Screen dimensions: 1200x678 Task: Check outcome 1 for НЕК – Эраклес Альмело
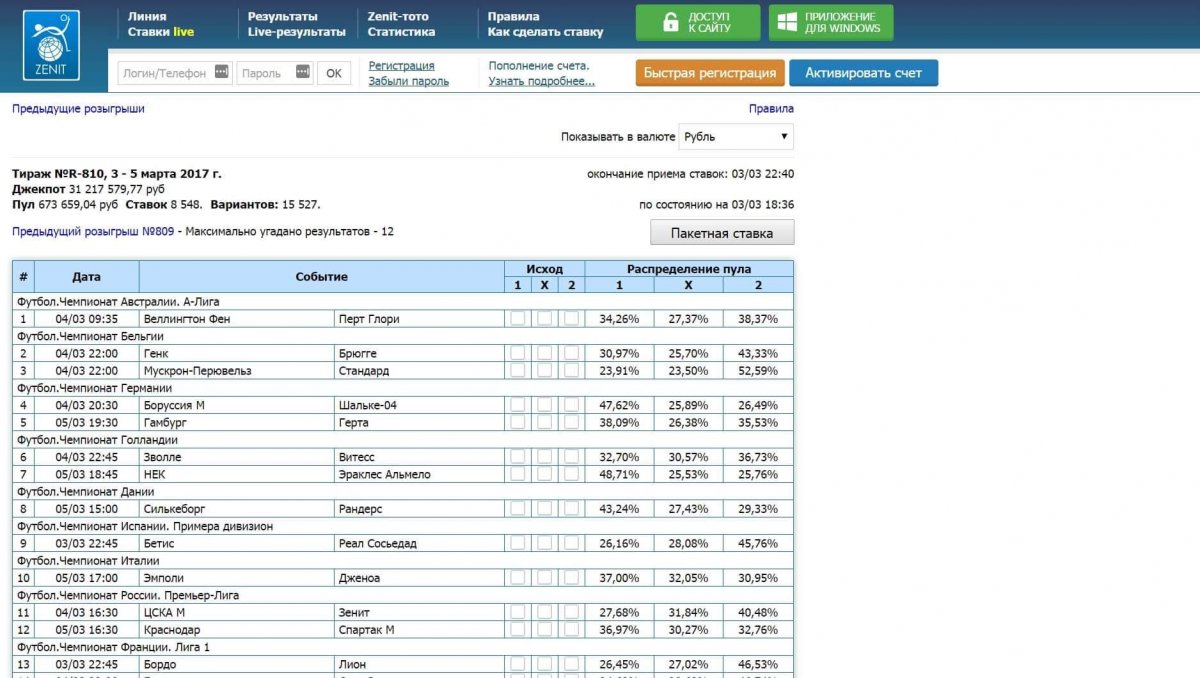tap(517, 474)
